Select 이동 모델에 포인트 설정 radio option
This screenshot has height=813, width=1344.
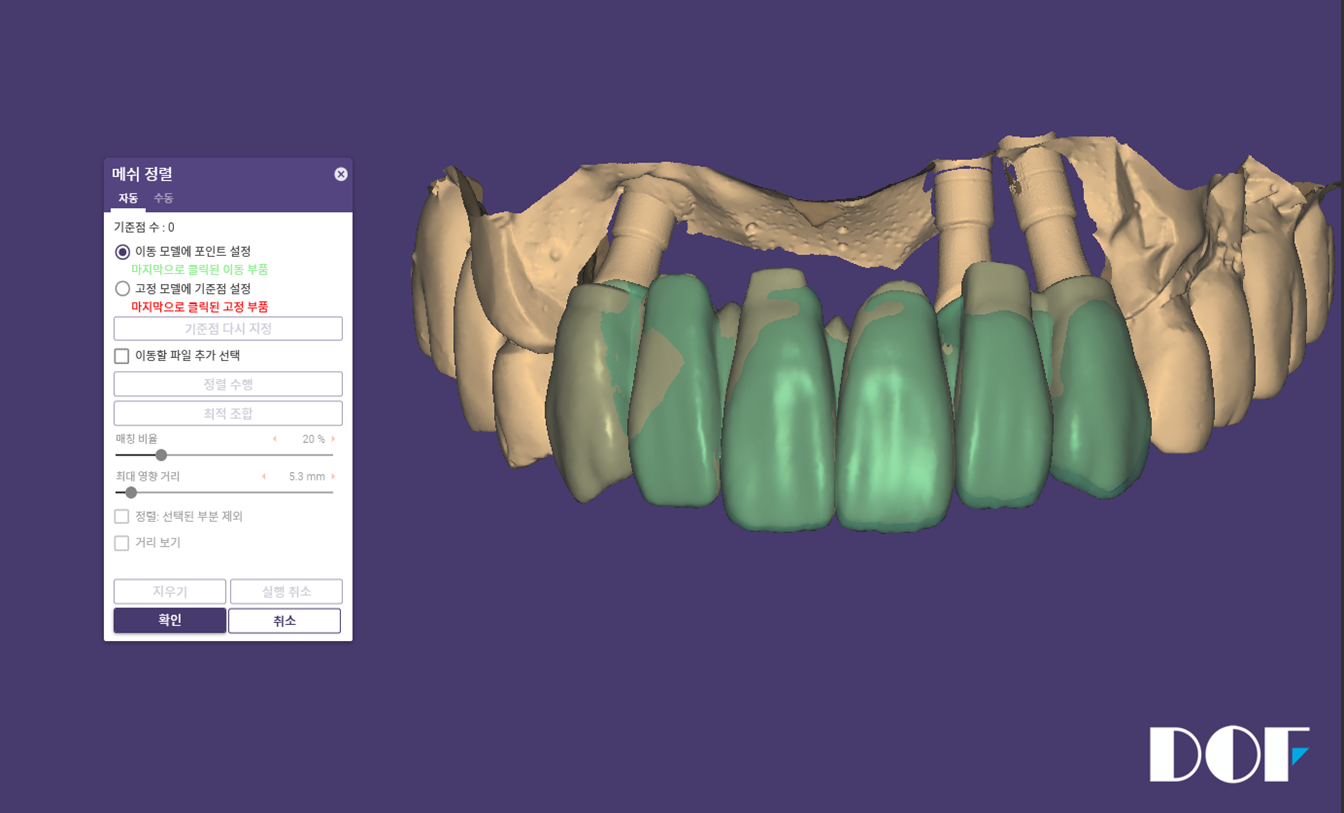[123, 252]
